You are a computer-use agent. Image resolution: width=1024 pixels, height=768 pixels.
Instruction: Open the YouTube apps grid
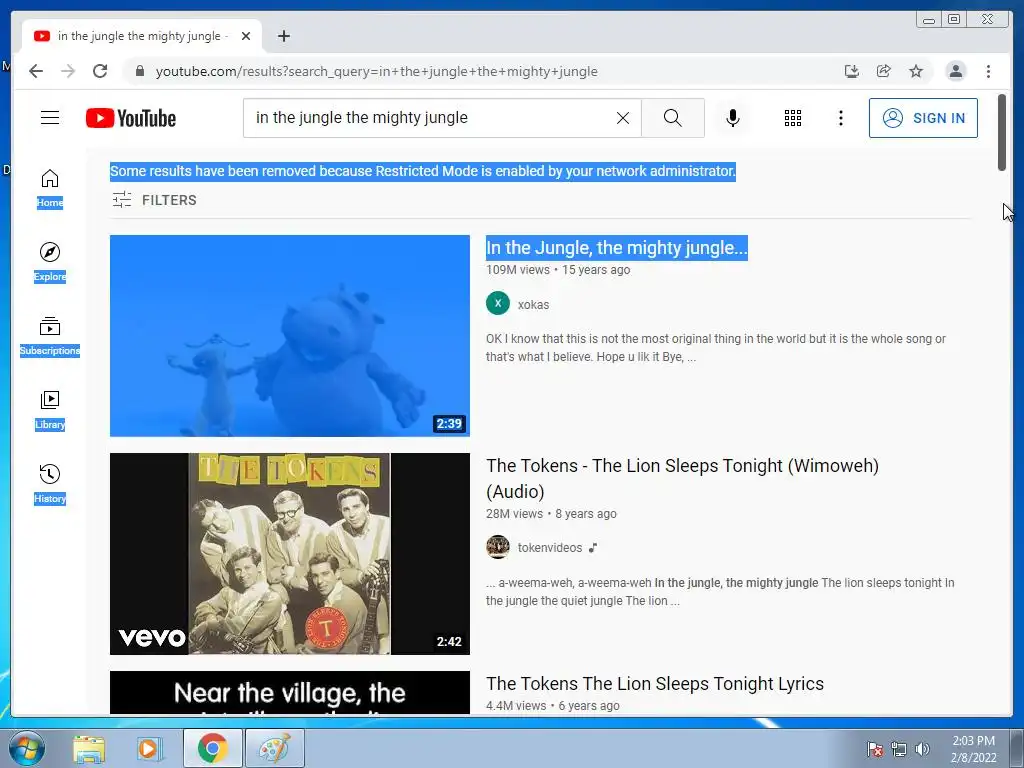[793, 118]
